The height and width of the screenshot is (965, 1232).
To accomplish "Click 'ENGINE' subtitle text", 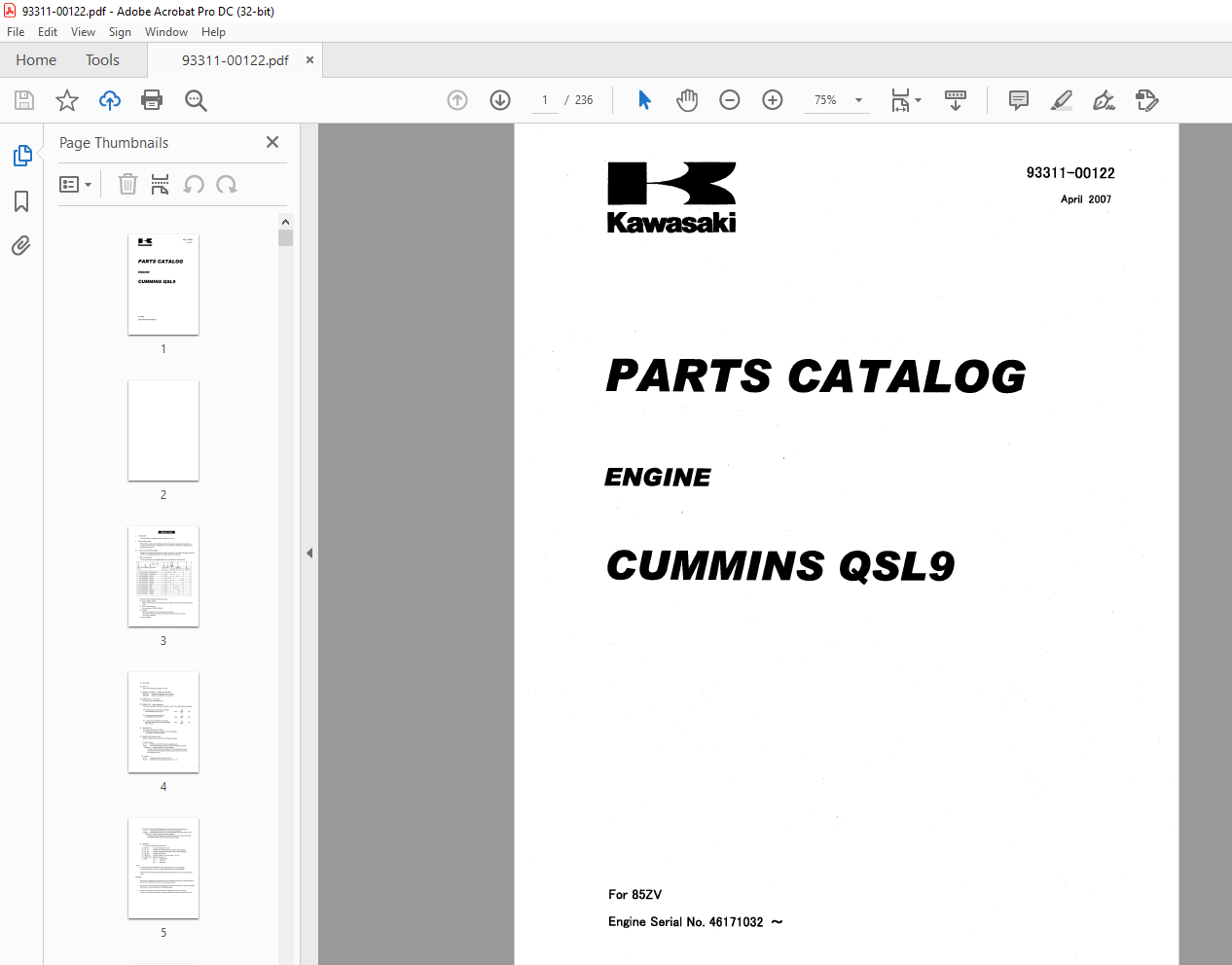I will pyautogui.click(x=658, y=478).
